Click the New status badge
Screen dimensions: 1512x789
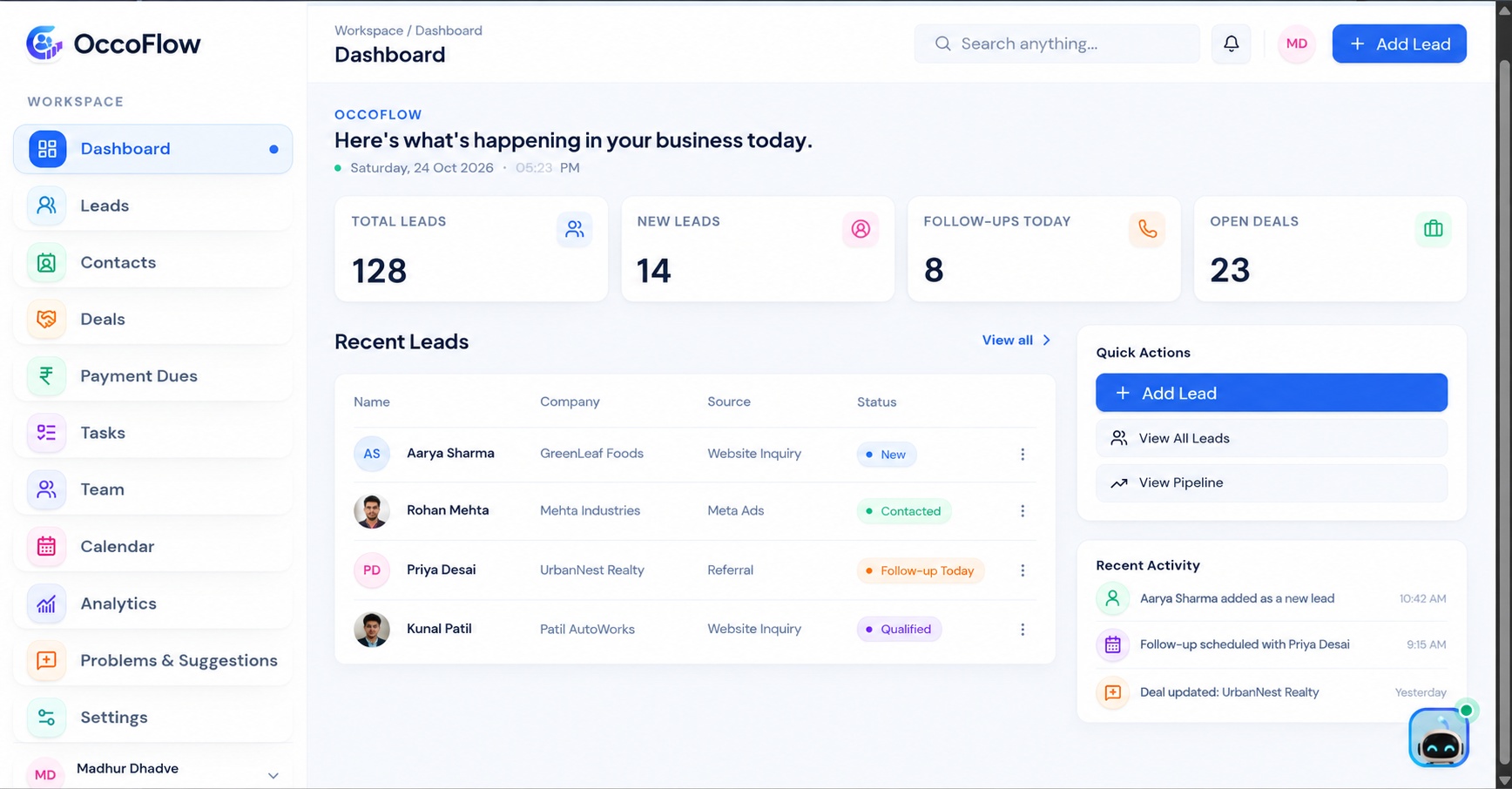tap(886, 455)
